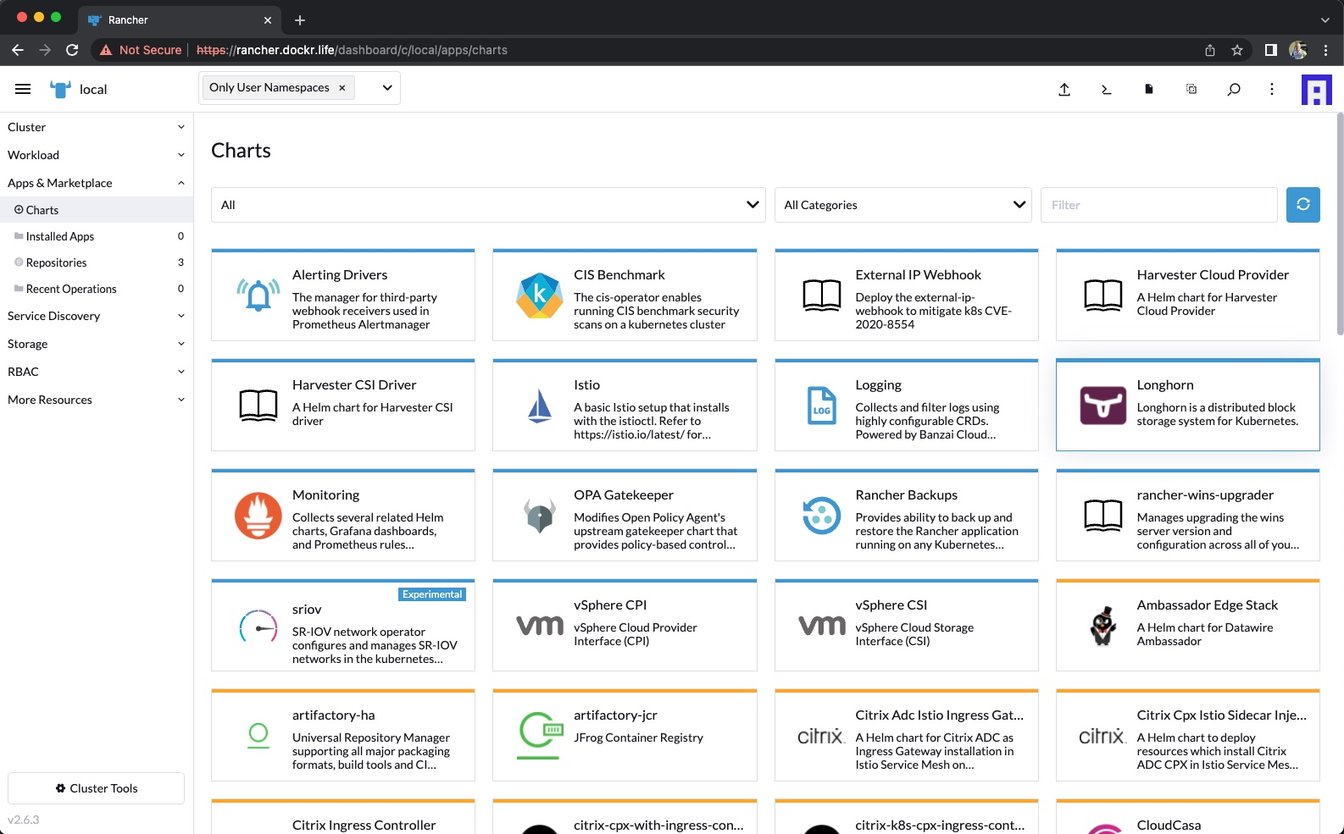The image size is (1344, 834).
Task: Download KubeConfig file icon
Action: coord(1149,89)
